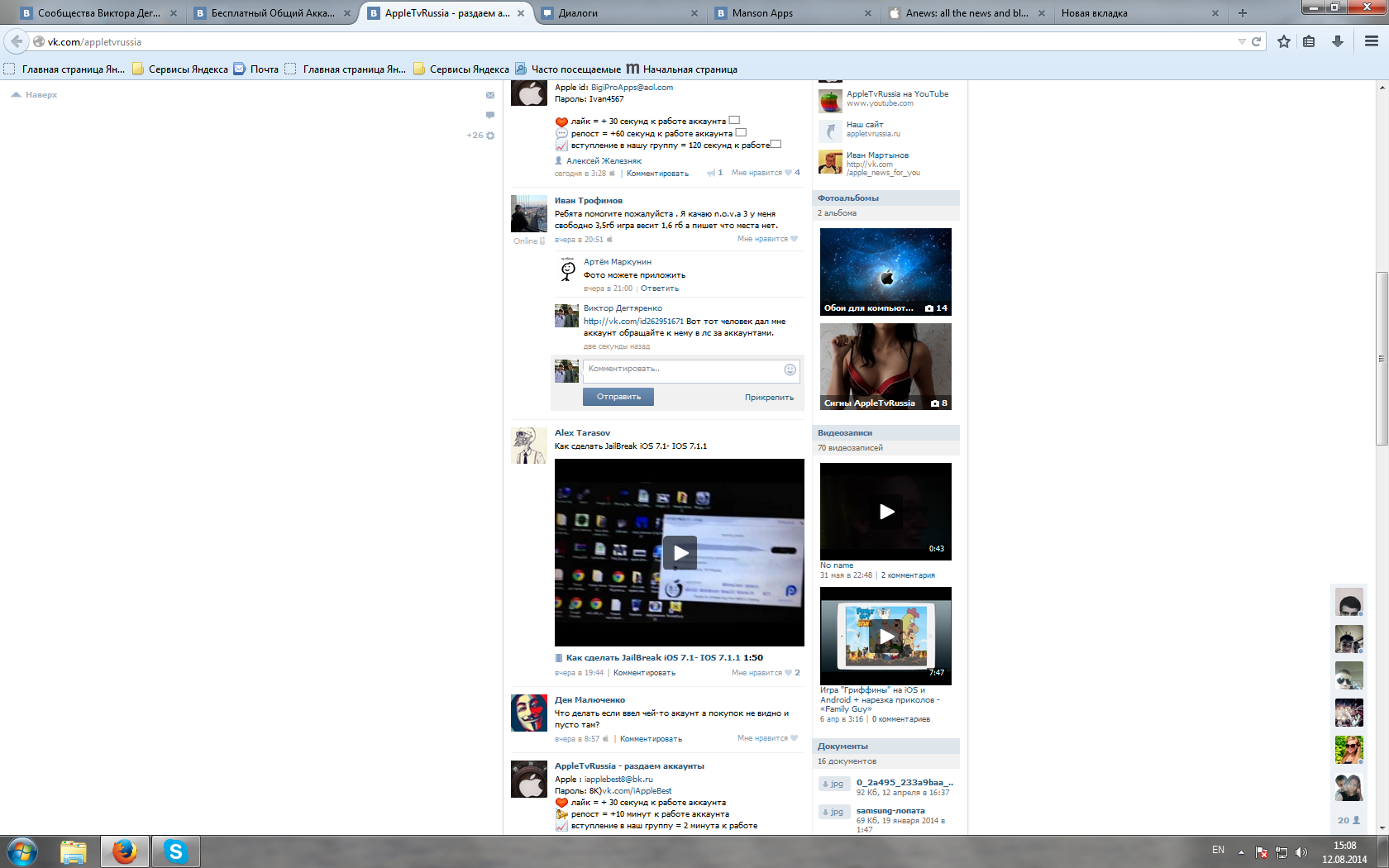
Task: Switch to the Сообщества Виктора Дег... tab
Action: click(98, 13)
